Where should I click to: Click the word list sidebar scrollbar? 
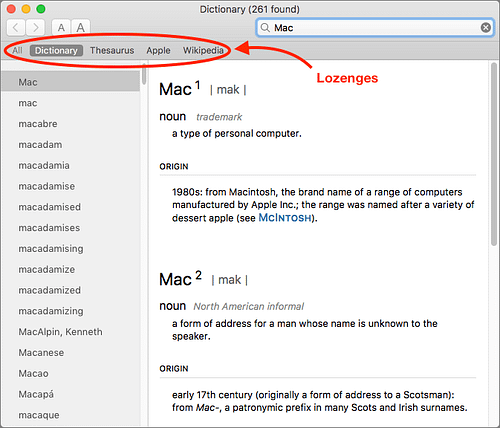click(x=144, y=73)
